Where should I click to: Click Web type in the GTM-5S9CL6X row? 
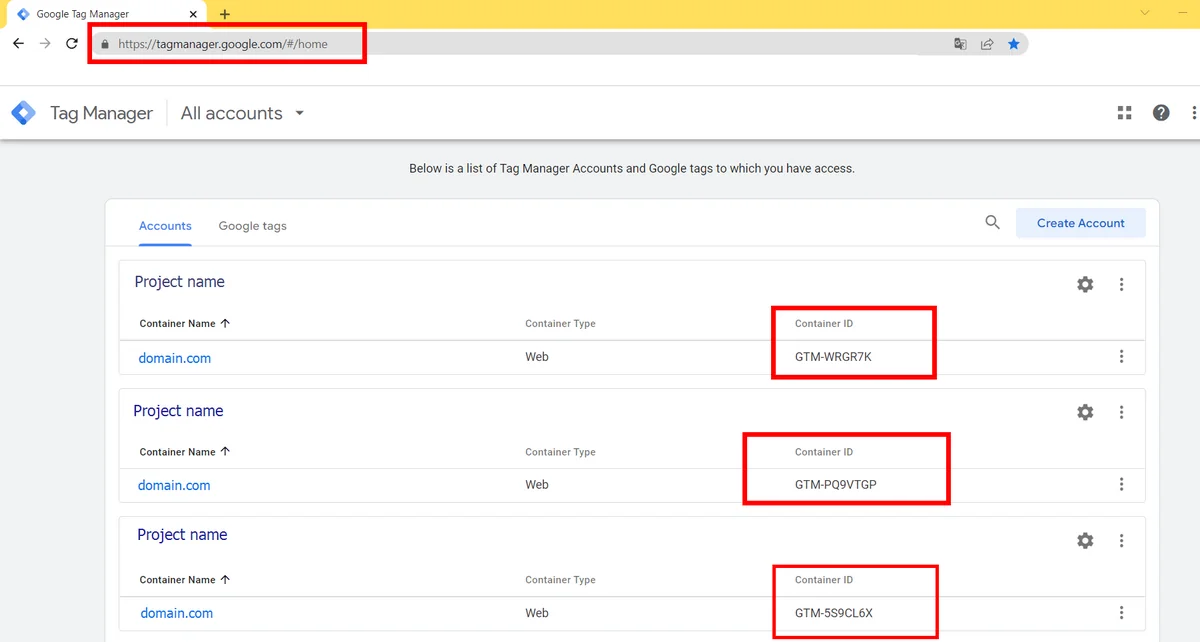click(x=537, y=613)
